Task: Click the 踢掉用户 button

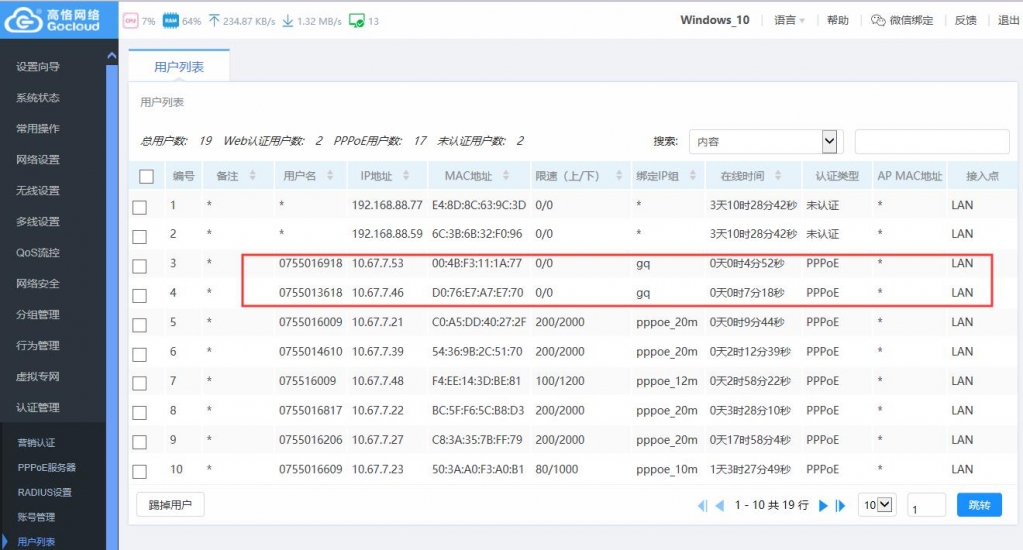Action: [170, 505]
